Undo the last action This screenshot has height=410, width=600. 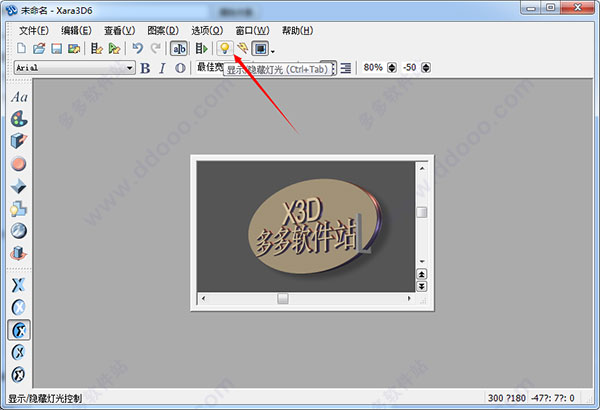tap(137, 49)
